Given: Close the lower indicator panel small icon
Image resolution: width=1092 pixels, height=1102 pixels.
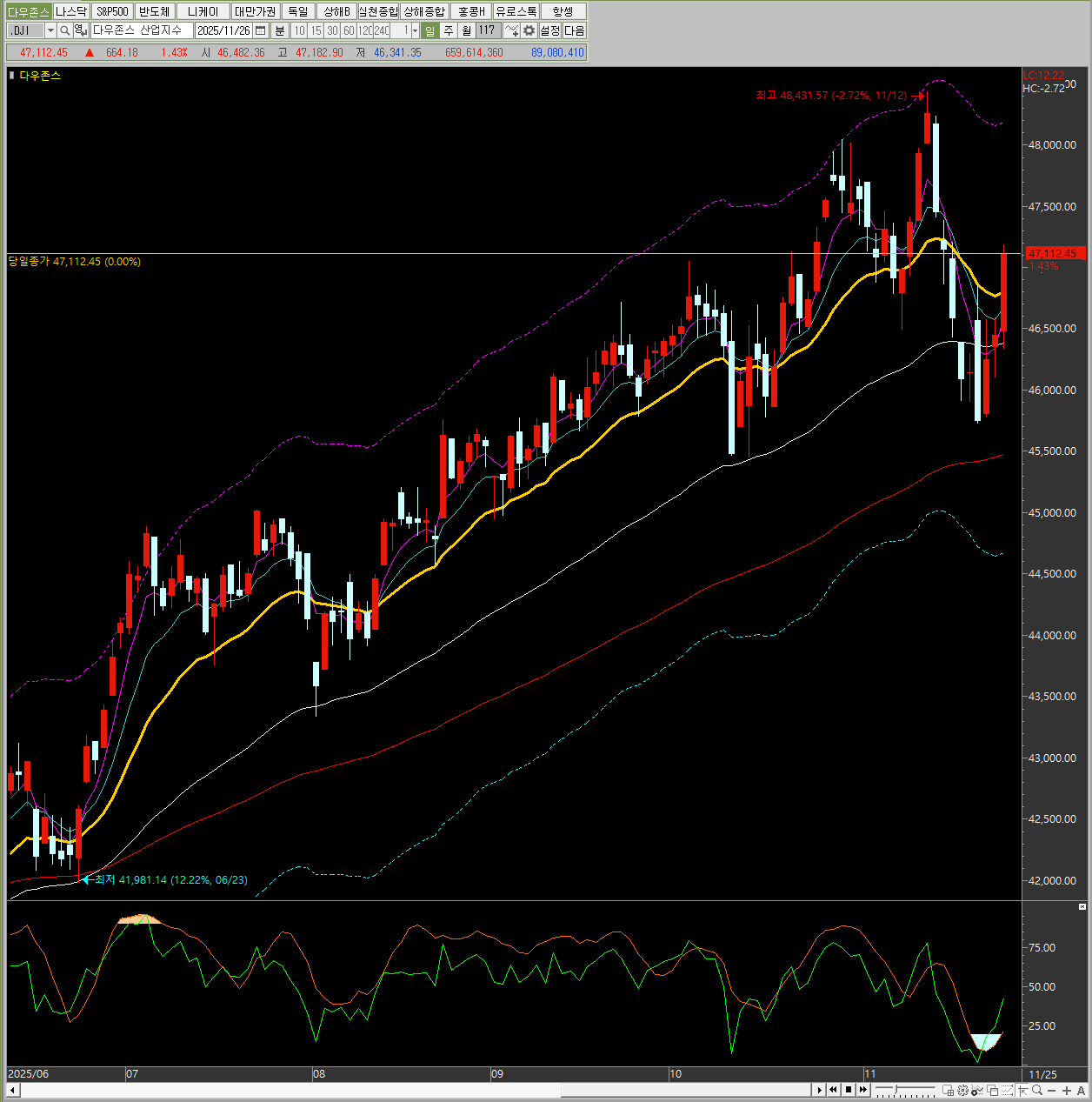Looking at the screenshot, I should point(1082,907).
